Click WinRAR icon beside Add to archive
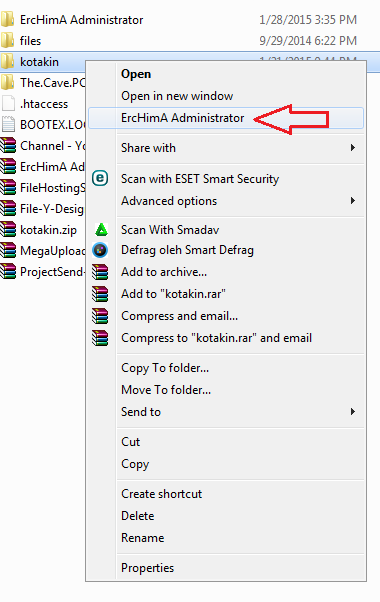The image size is (380, 602). click(100, 272)
